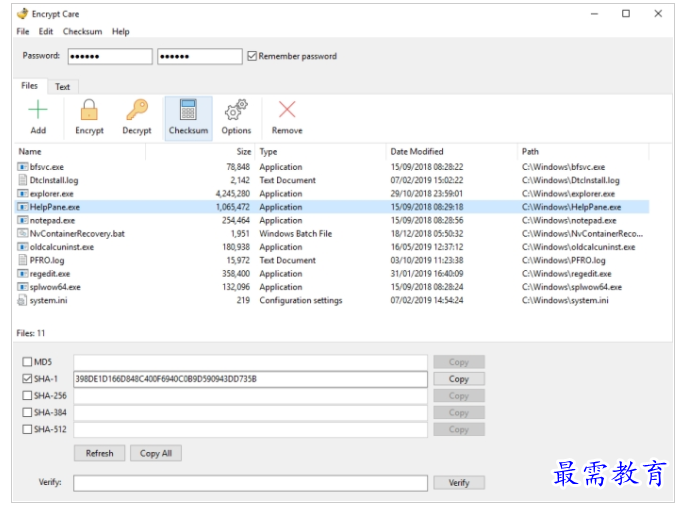Copy the SHA-1 hash value
The image size is (675, 505).
click(x=459, y=379)
